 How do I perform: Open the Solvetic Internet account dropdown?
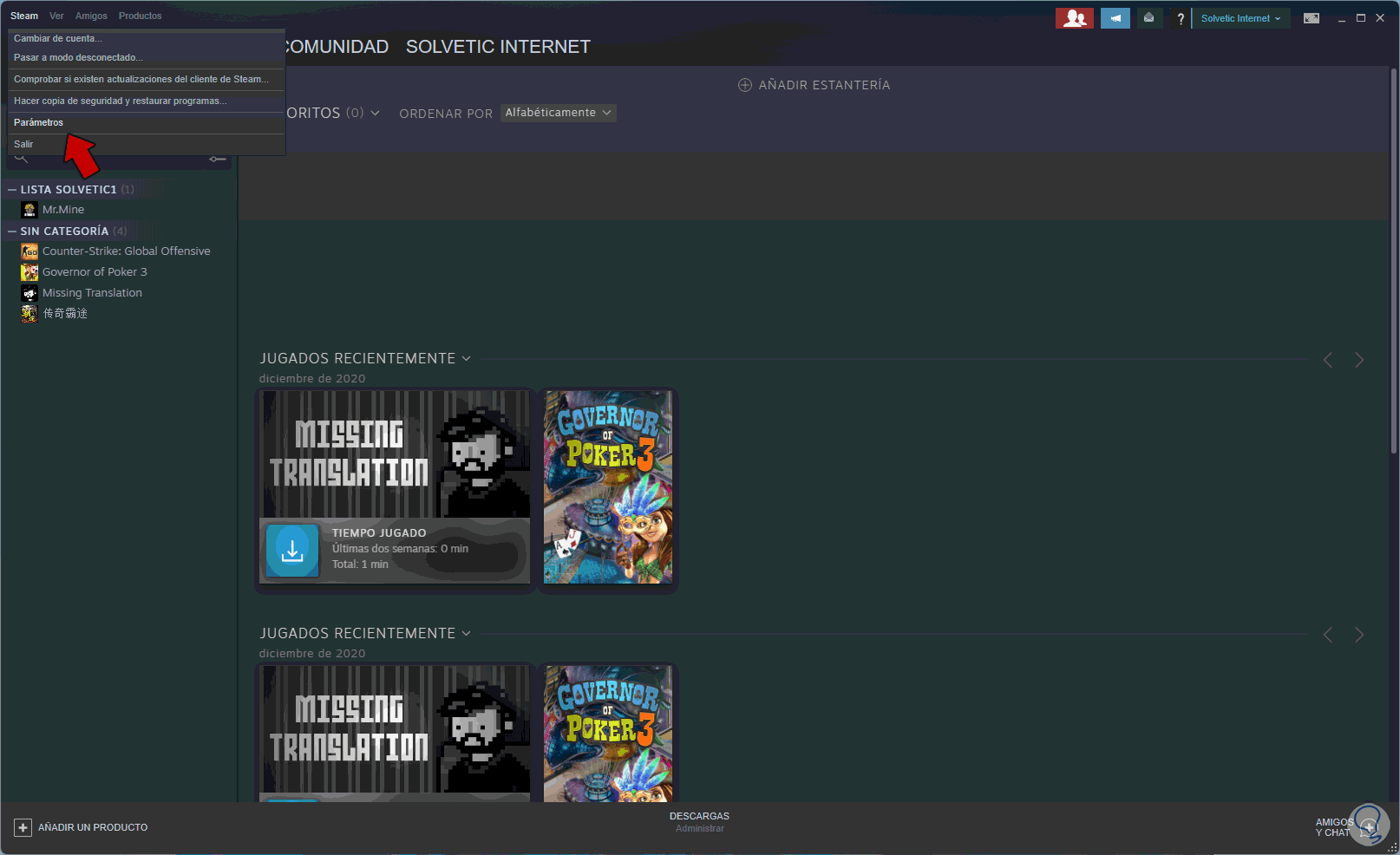1240,18
